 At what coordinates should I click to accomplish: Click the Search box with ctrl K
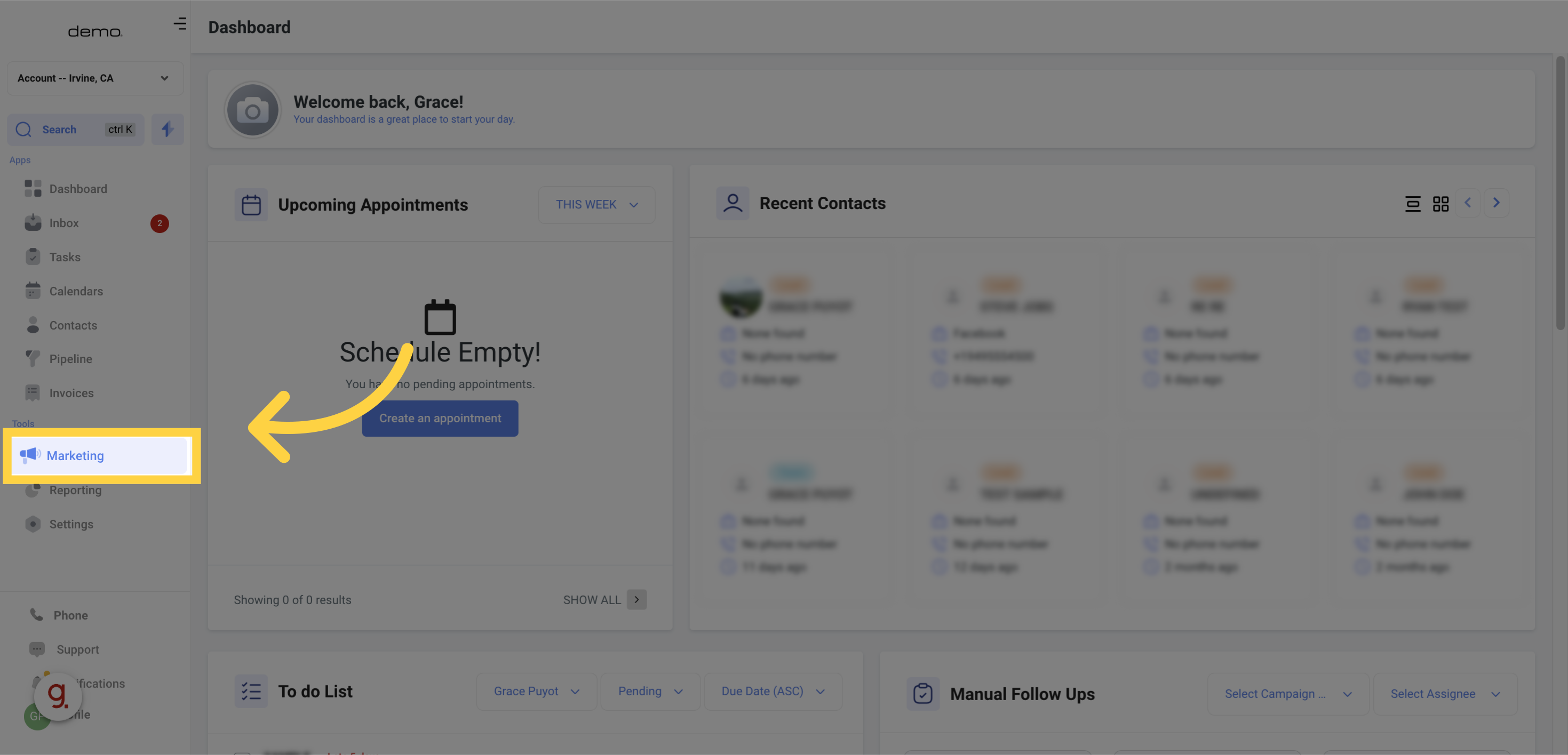coord(76,130)
